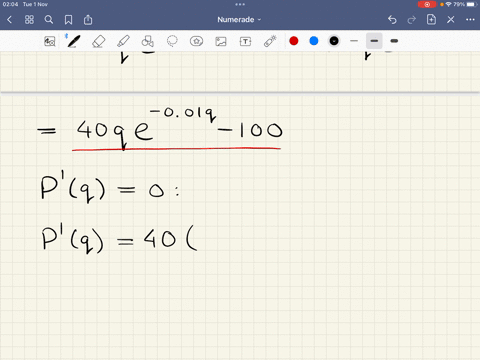
Task: Select the Pen tool
Action: [x=74, y=41]
